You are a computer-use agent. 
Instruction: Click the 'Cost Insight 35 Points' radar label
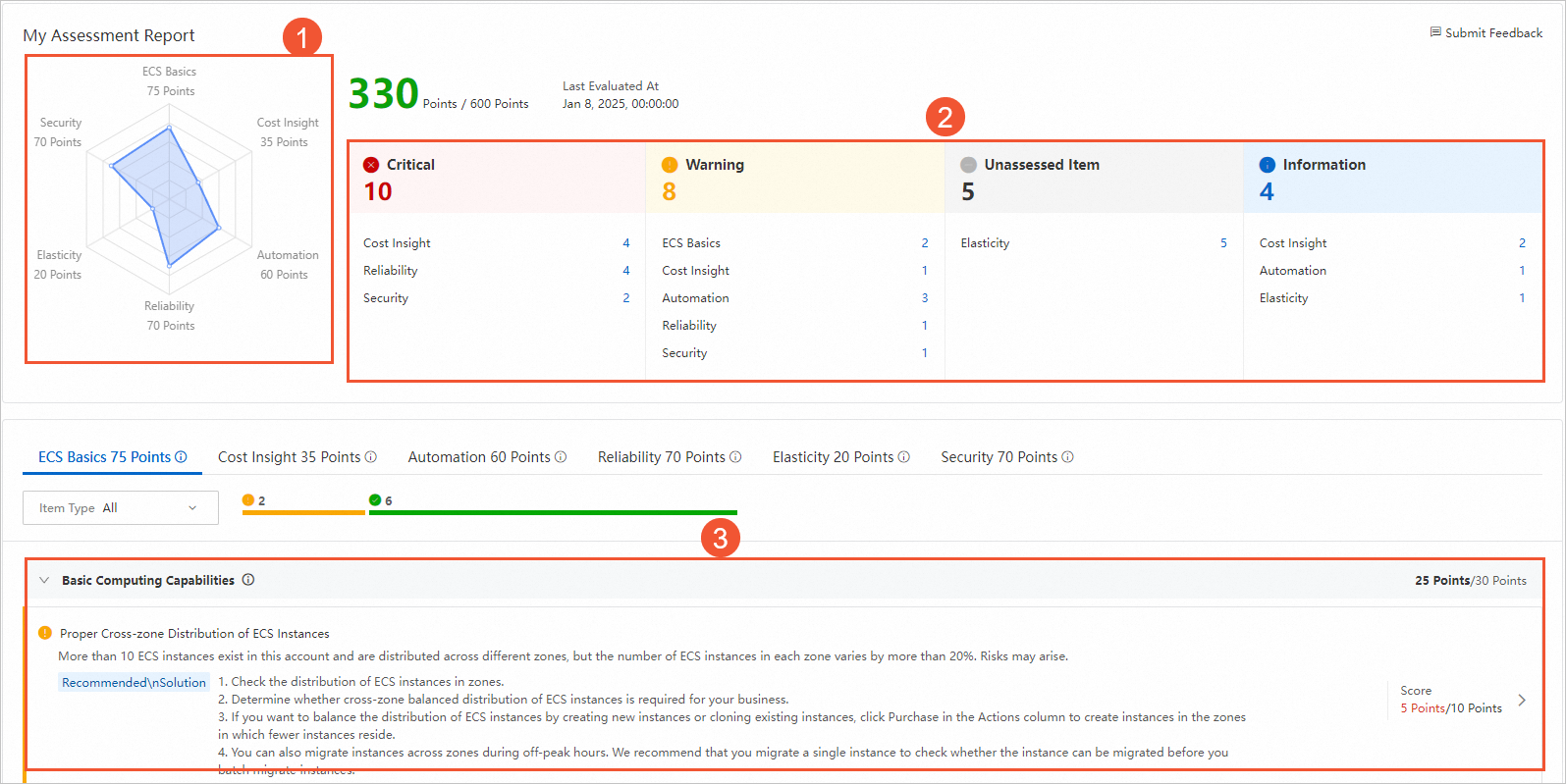287,132
